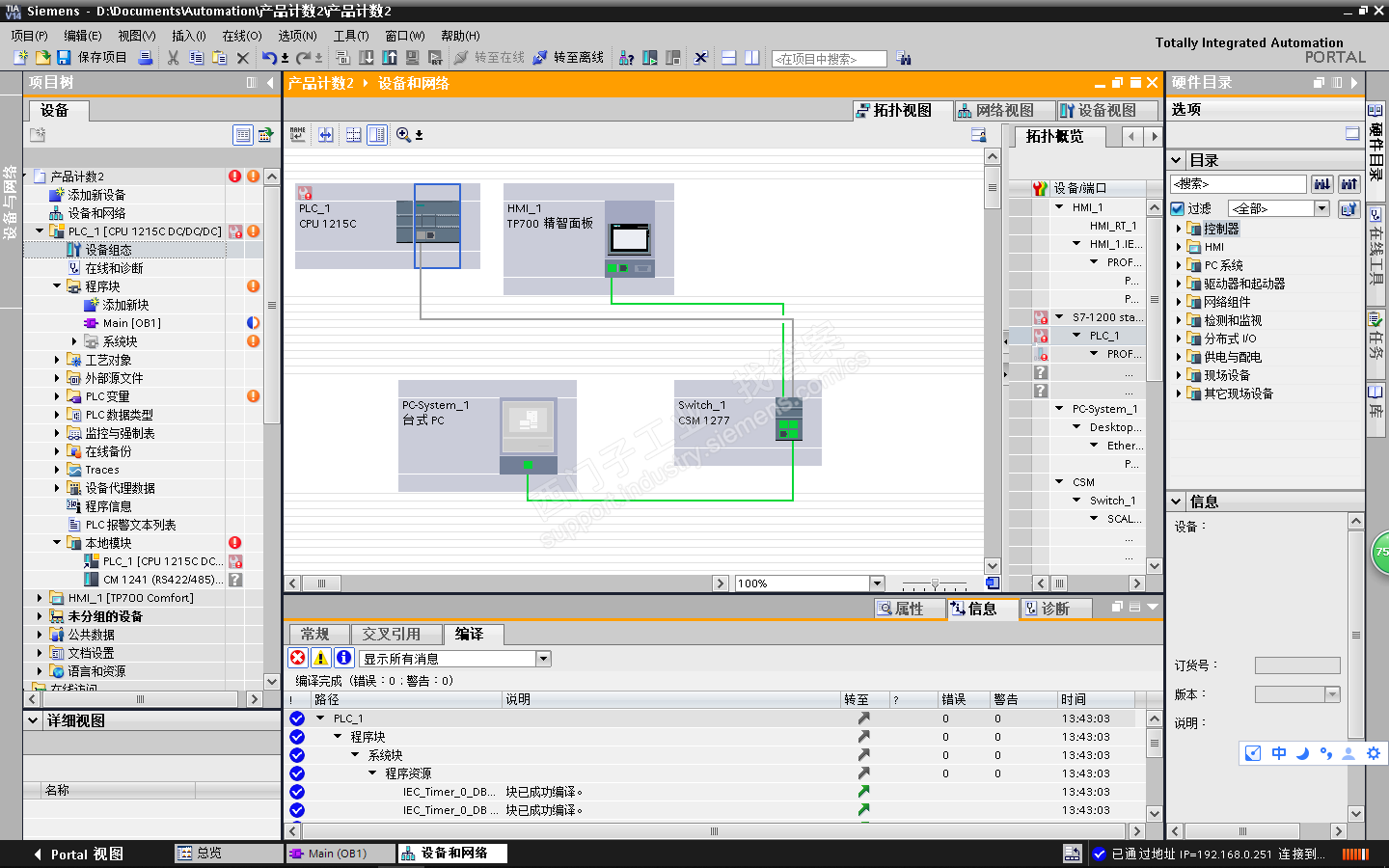The height and width of the screenshot is (868, 1389).
Task: Select the PC-System_1 device in topology
Action: coord(527,436)
